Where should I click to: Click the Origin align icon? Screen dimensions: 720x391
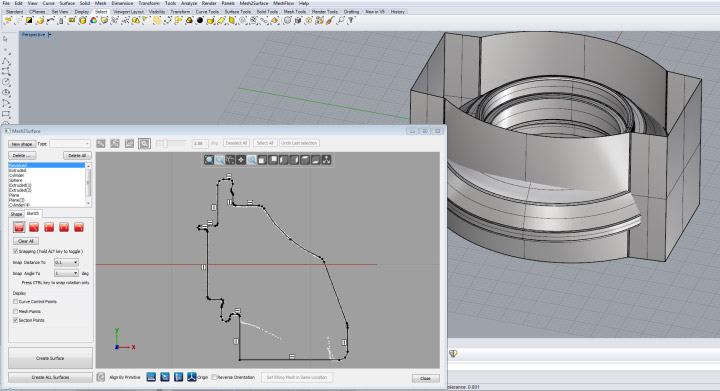point(191,377)
